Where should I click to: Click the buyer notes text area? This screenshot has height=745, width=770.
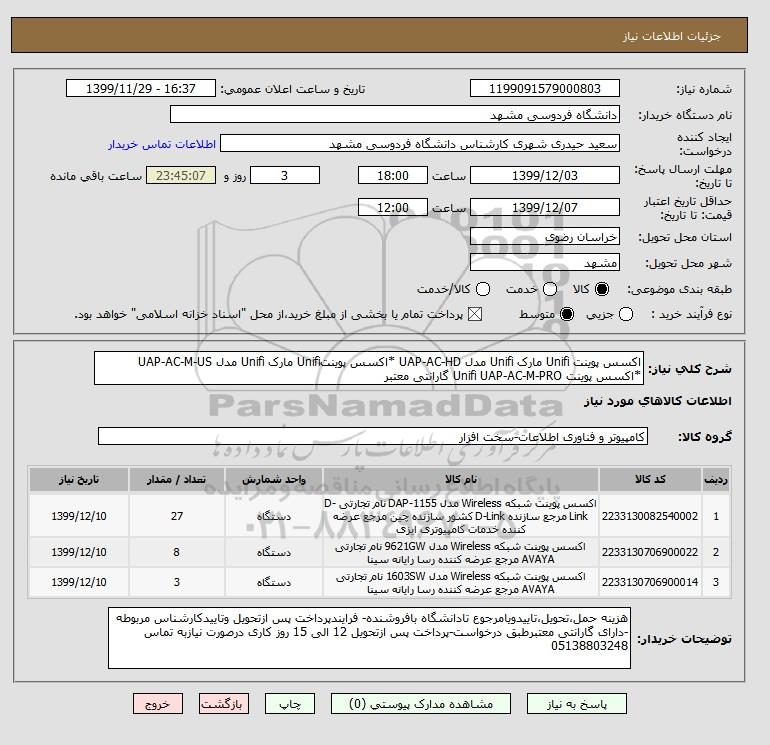(369, 638)
